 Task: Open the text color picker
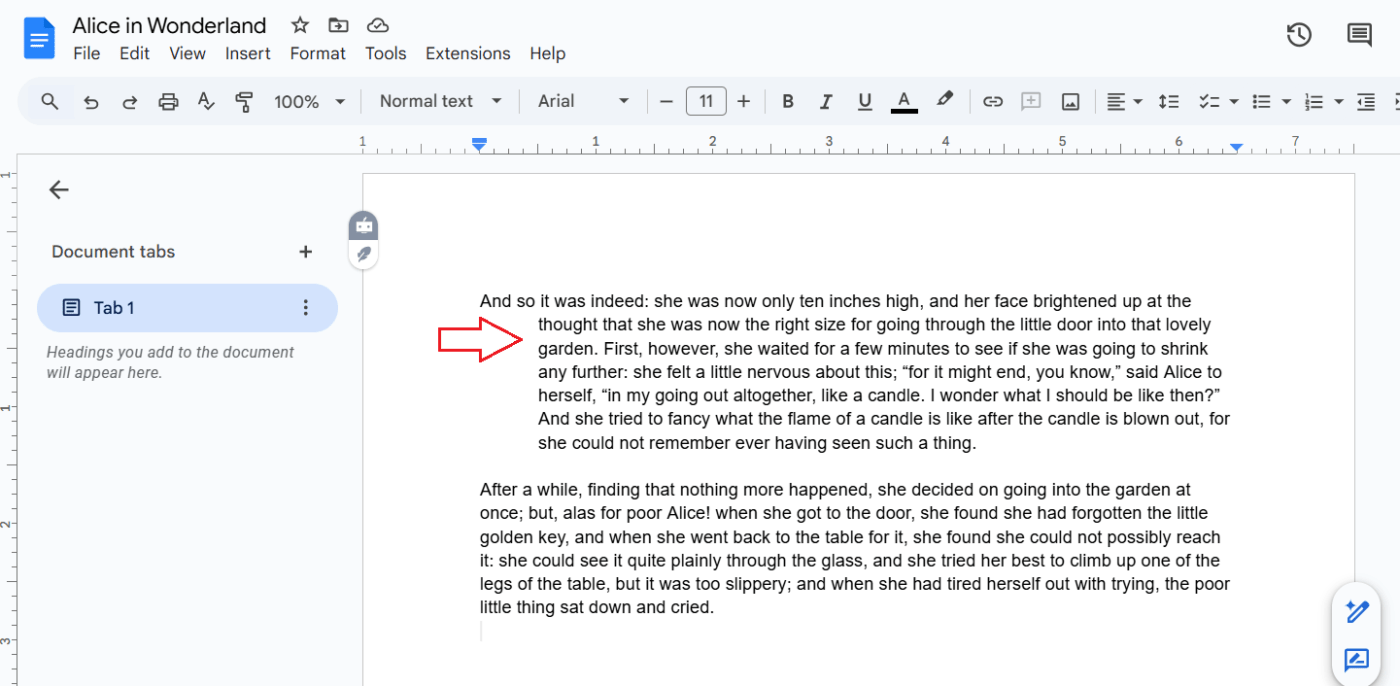coord(903,101)
